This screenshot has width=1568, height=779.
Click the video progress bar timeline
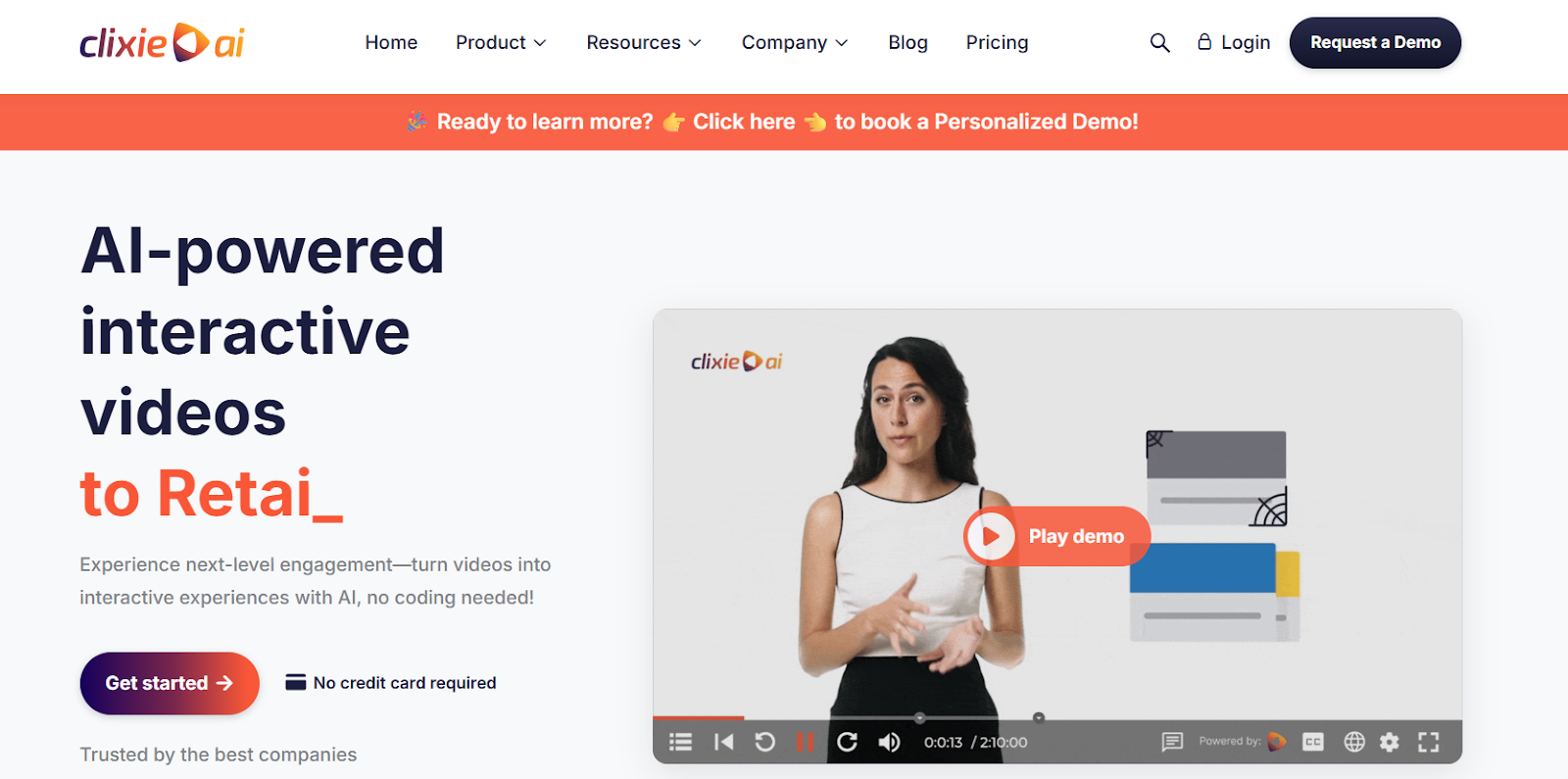(1057, 718)
